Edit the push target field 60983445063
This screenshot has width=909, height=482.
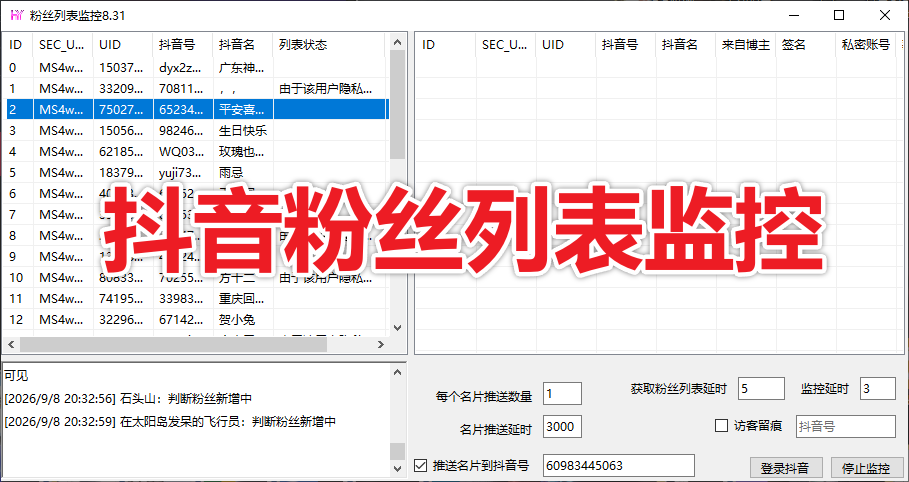[x=619, y=465]
